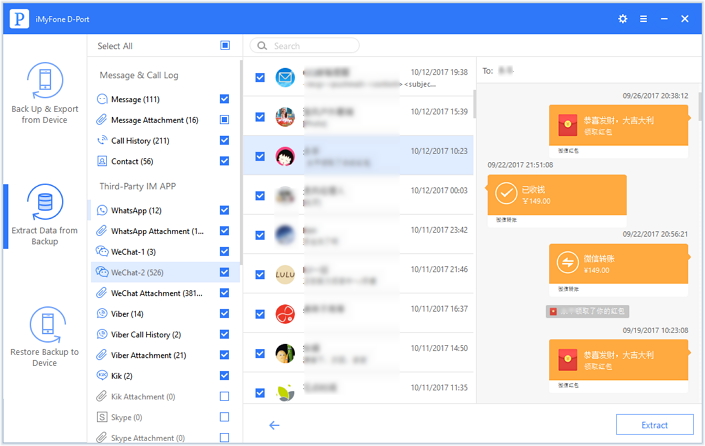Toggle the Select All checkbox
This screenshot has width=705, height=446.
click(x=225, y=45)
